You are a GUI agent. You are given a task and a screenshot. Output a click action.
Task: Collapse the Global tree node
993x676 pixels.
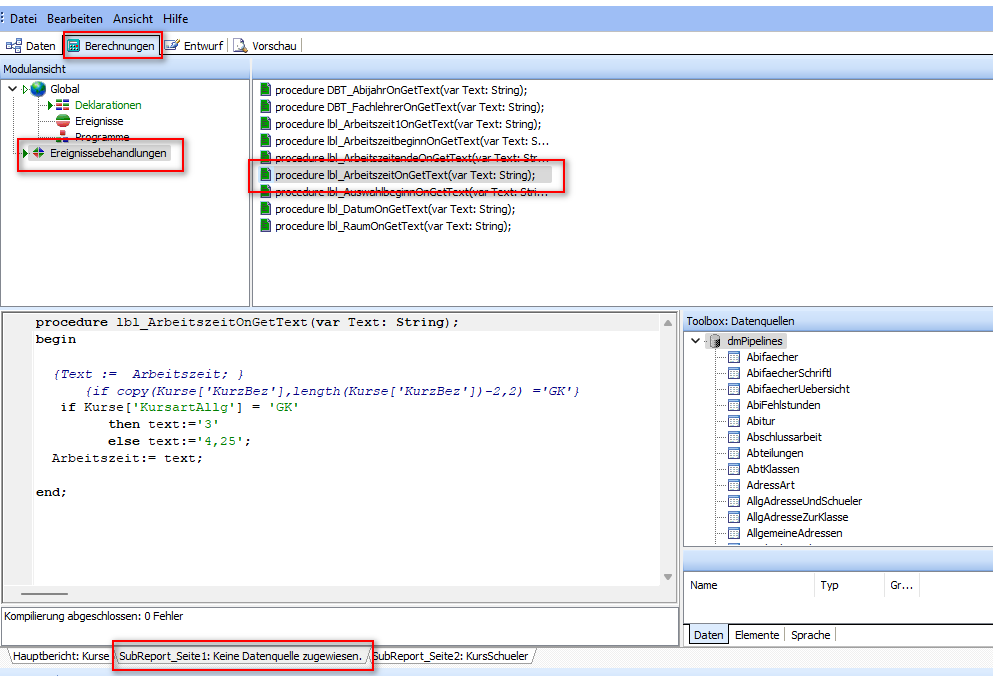tap(12, 89)
